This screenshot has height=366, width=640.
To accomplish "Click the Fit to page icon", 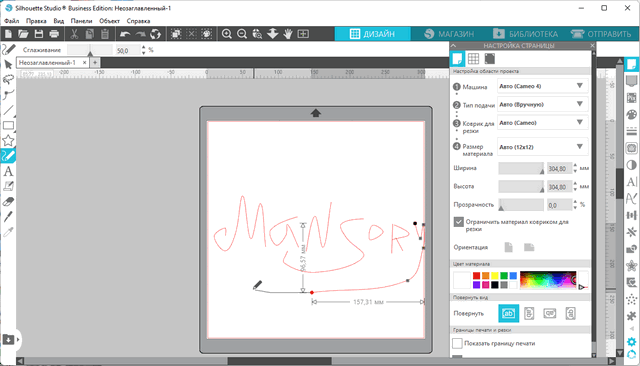I will (x=303, y=34).
